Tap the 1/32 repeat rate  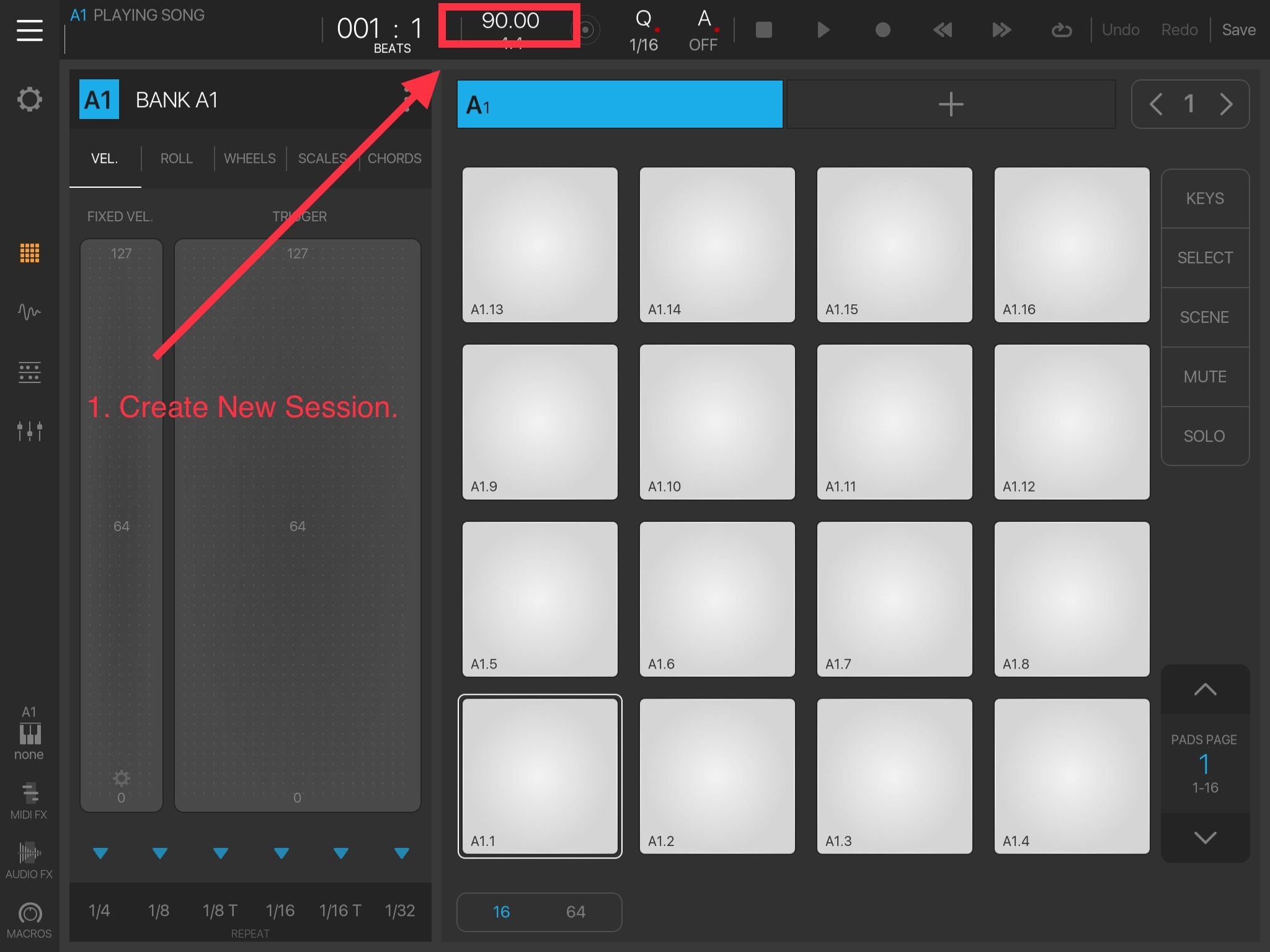point(400,910)
